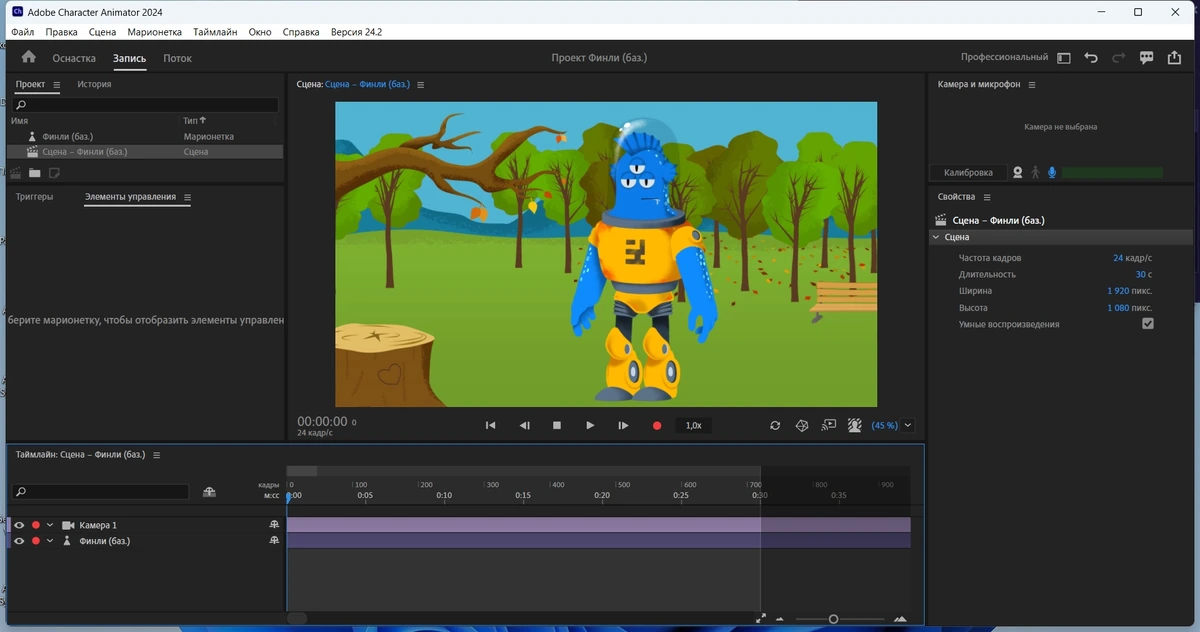1200x632 pixels.
Task: Toggle body tracker input icon
Action: pos(1034,172)
